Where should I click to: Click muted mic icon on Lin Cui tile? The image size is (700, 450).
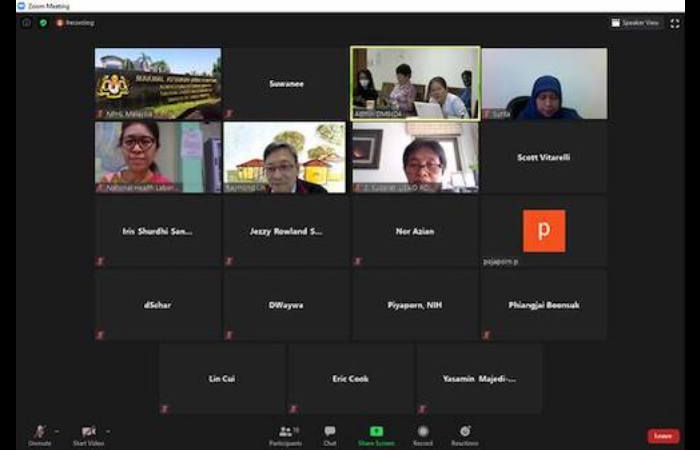(165, 409)
